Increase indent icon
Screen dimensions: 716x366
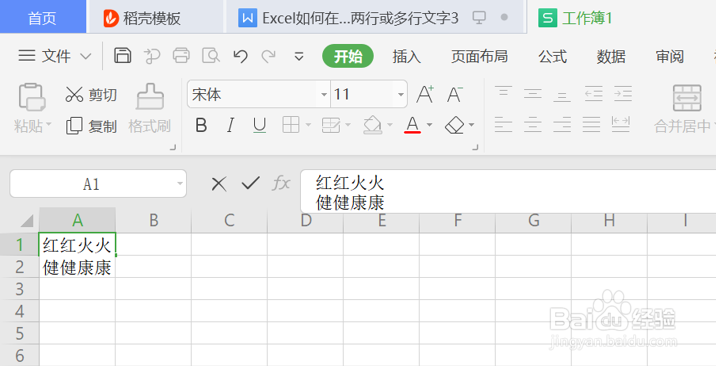click(623, 94)
